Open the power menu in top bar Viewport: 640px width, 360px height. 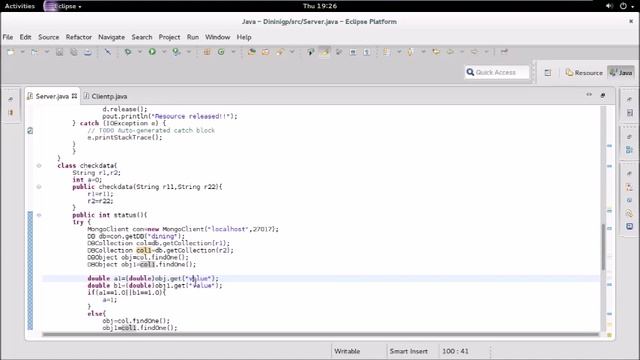[623, 6]
